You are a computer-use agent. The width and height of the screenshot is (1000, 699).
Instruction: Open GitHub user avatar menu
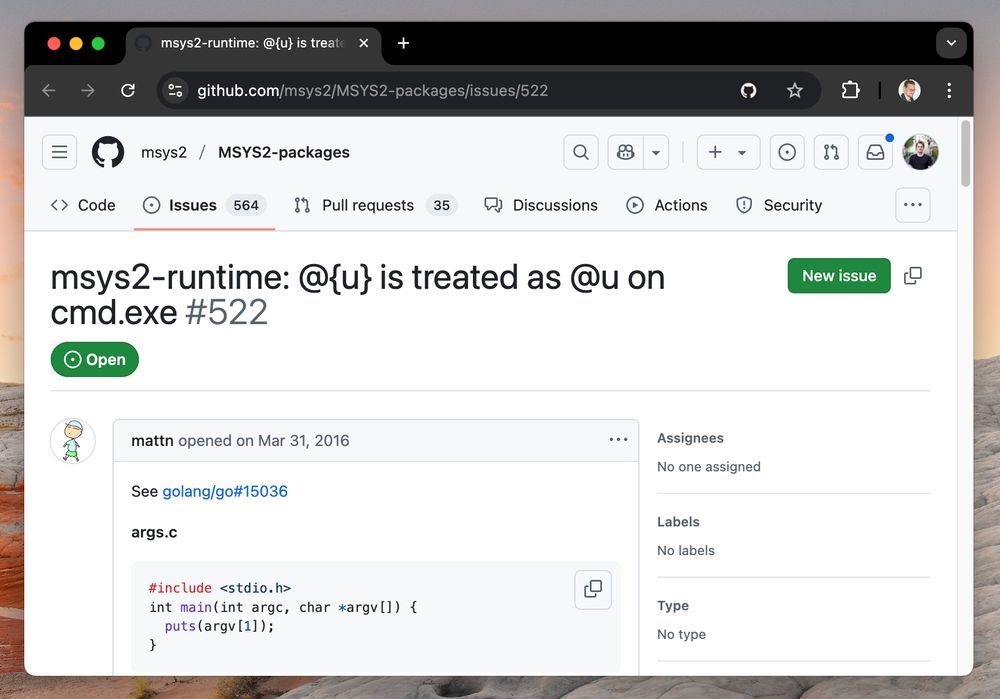[x=920, y=152]
